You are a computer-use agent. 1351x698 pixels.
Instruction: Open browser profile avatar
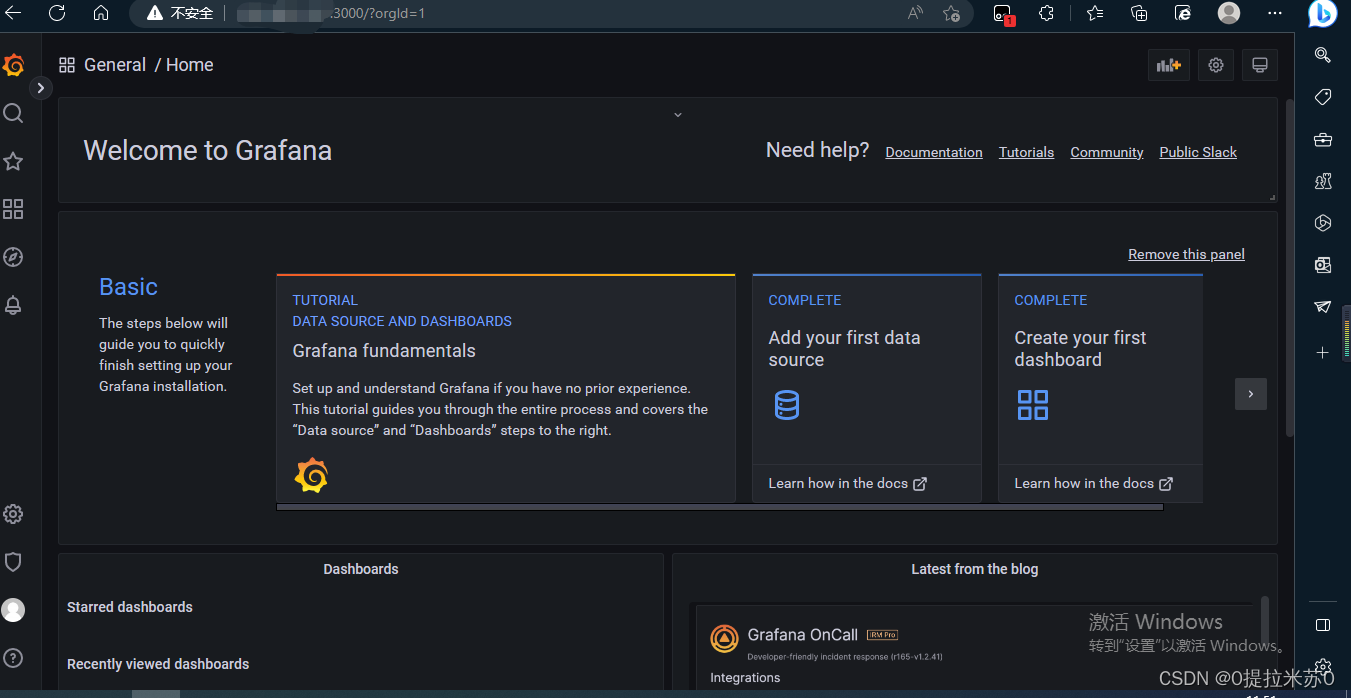click(1229, 13)
